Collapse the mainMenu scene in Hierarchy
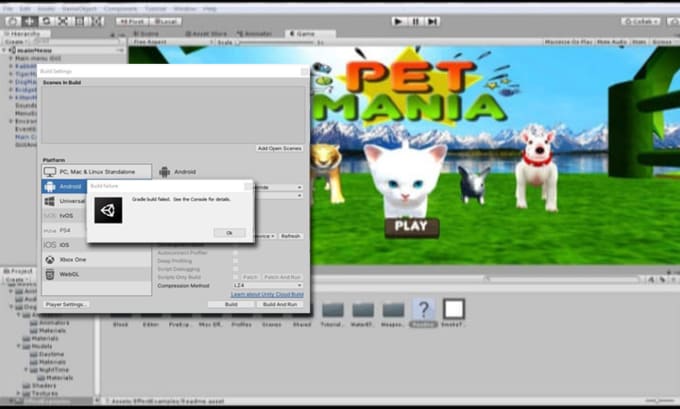This screenshot has height=409, width=680. [x=4, y=50]
